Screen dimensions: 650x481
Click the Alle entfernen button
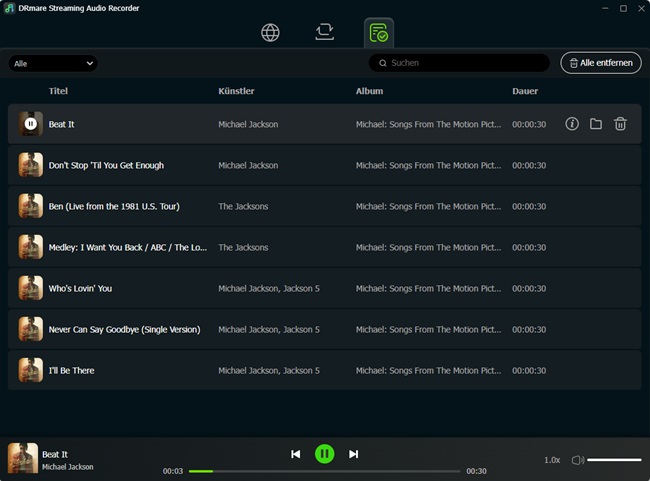tap(601, 63)
